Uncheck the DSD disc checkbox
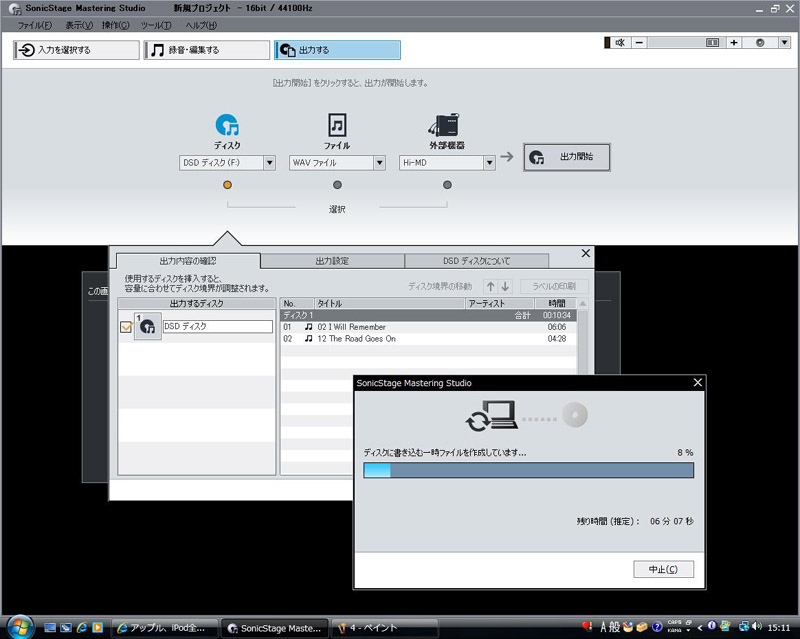800x639 pixels. [x=126, y=327]
